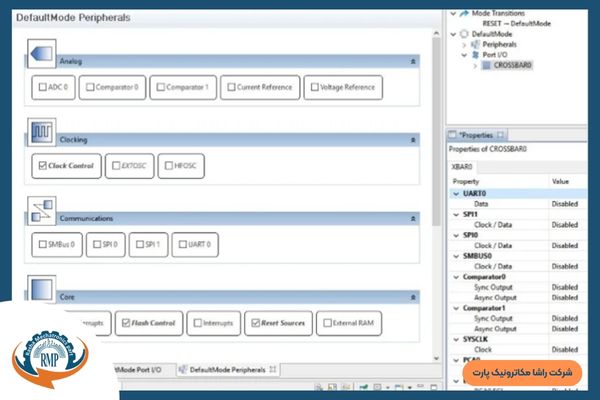Uncheck the Clock Control checkbox

coord(42,165)
